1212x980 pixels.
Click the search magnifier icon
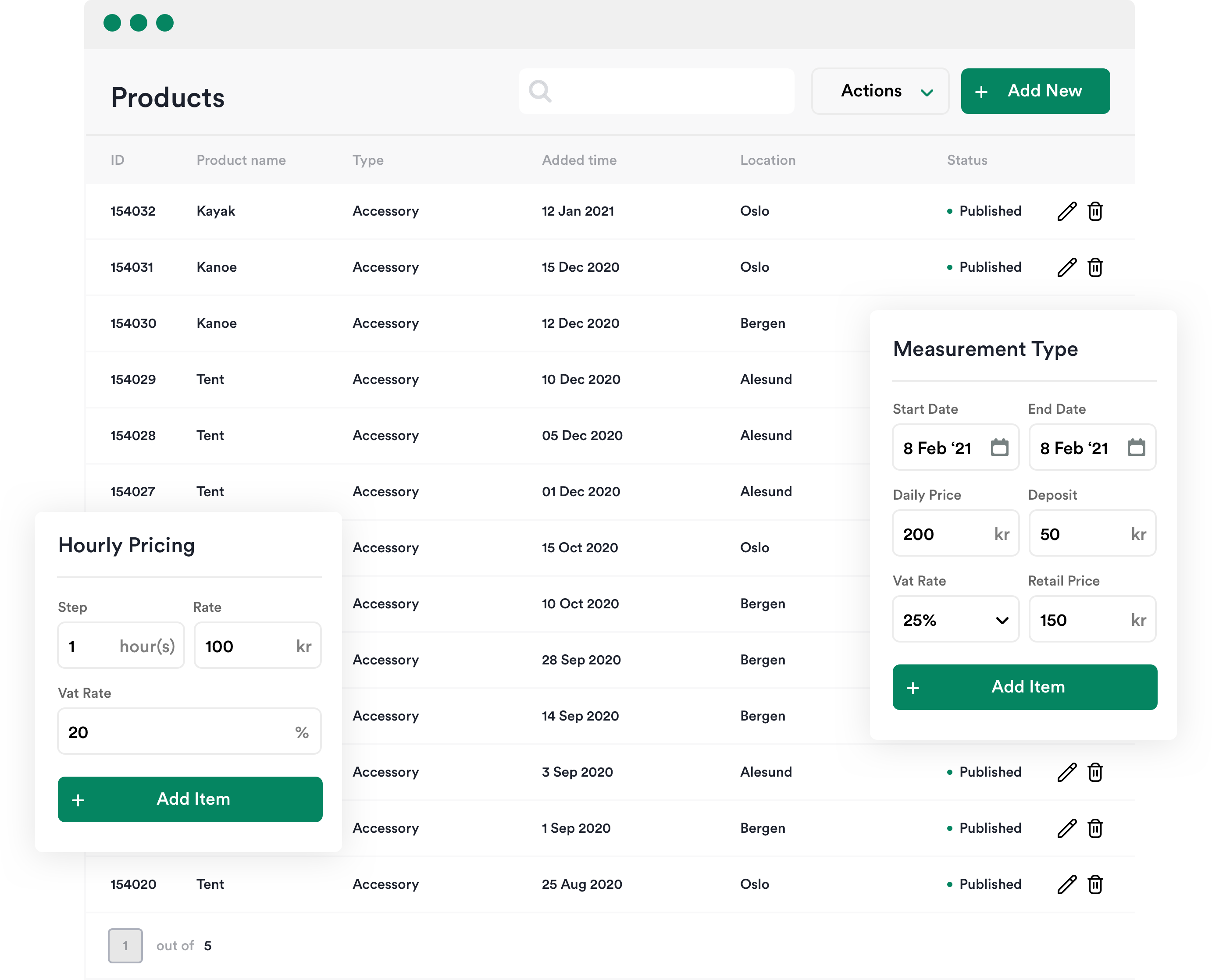pos(540,91)
